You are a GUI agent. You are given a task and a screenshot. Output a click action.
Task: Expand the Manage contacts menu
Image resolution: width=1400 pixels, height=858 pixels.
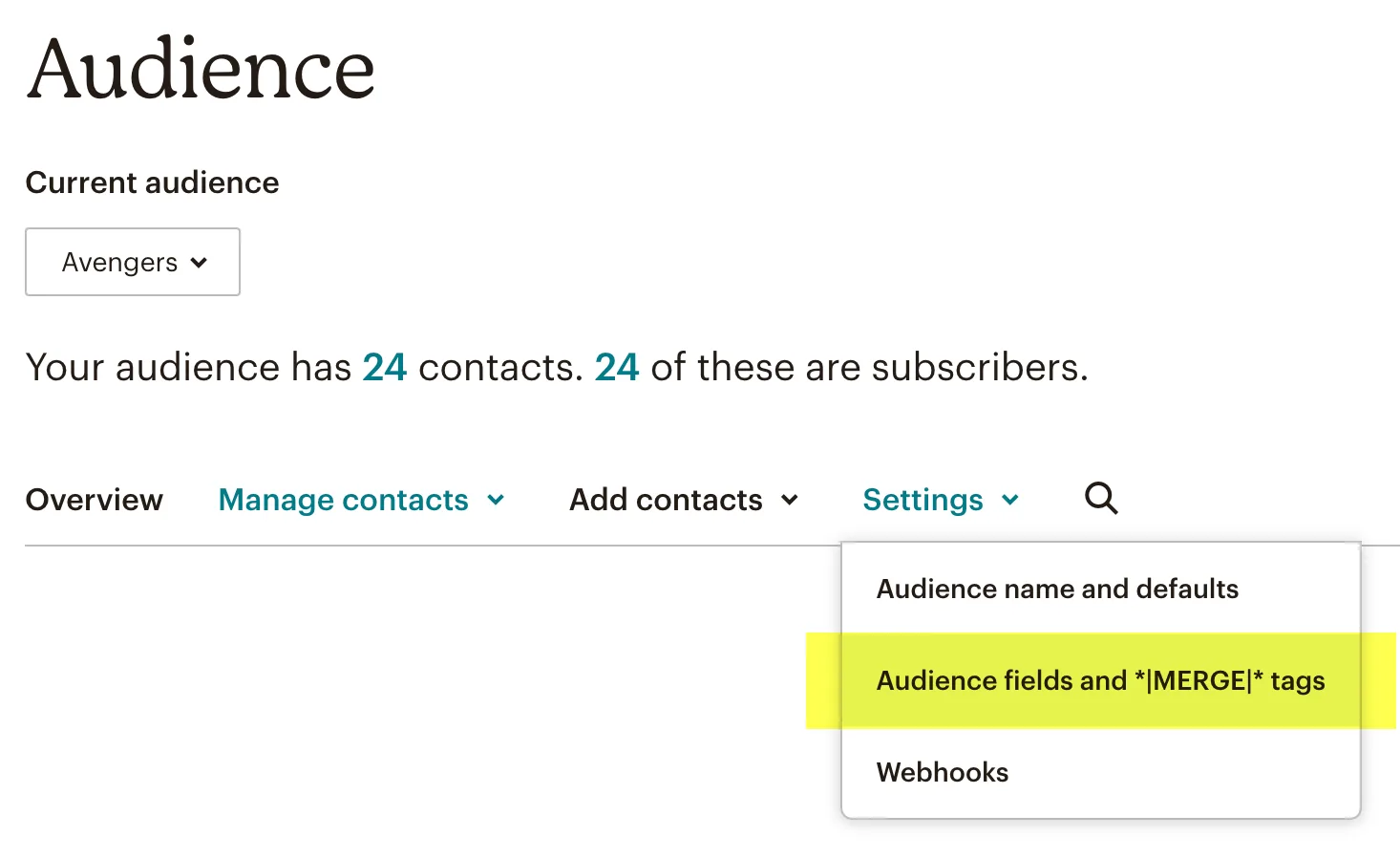344,499
